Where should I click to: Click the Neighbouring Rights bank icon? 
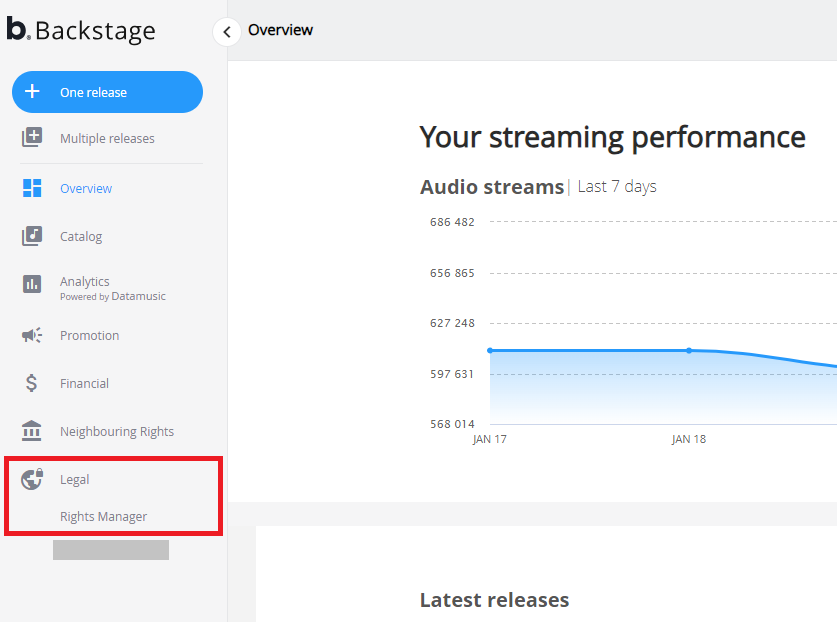(32, 431)
